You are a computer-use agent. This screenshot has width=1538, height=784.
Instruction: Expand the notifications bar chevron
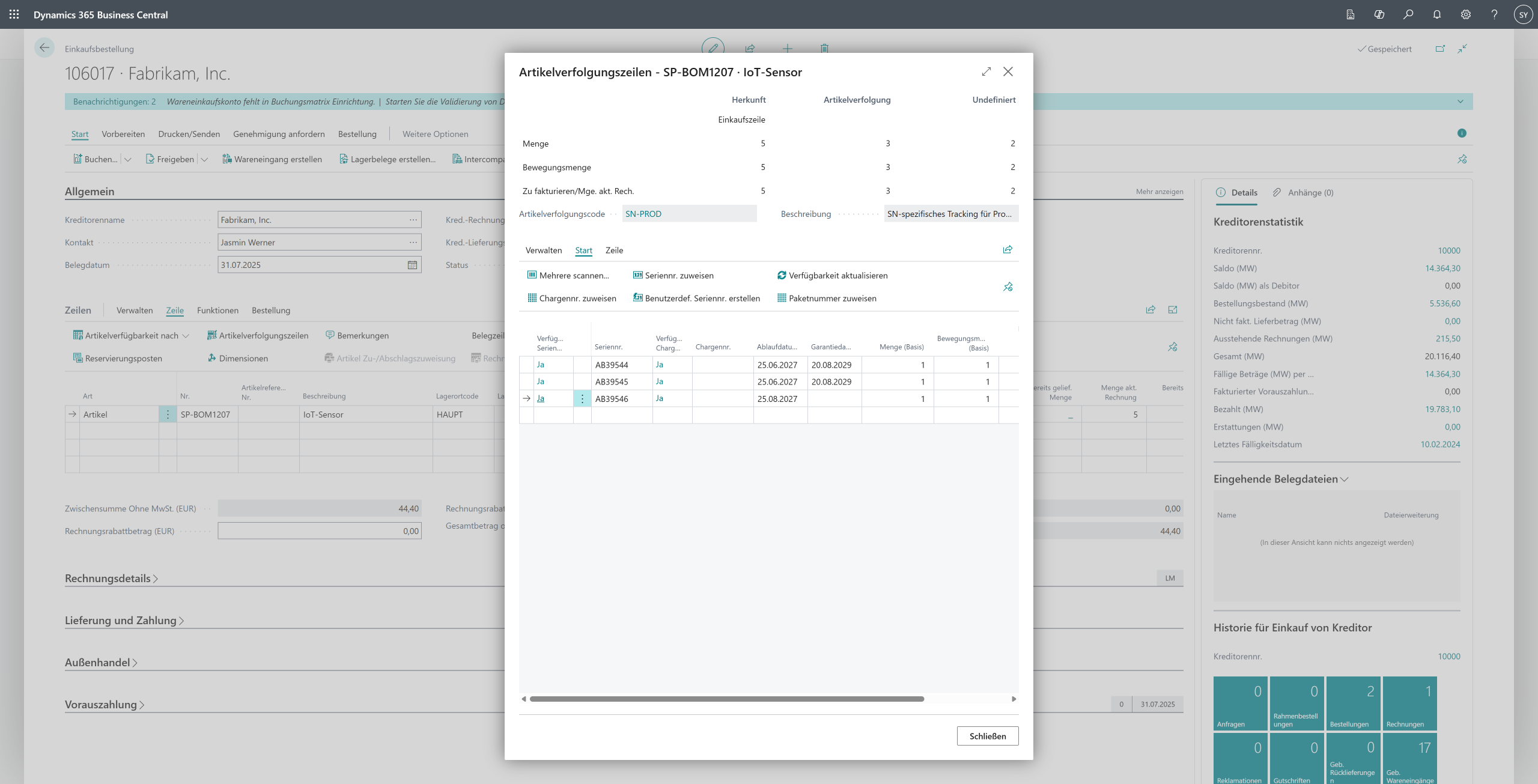[x=1460, y=102]
